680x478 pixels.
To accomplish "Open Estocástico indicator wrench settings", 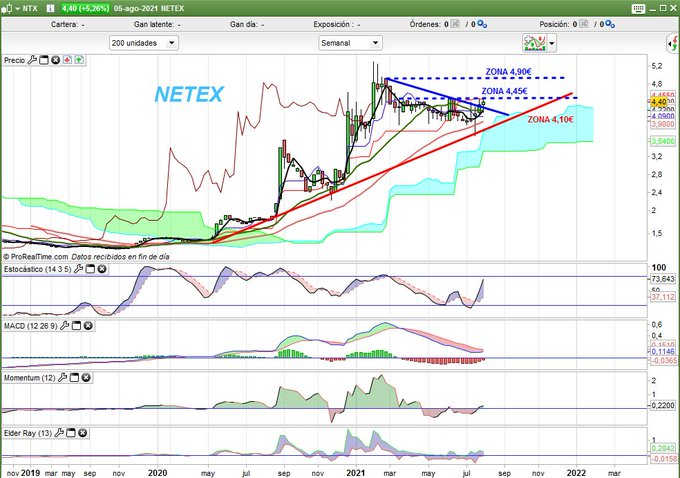I will (x=78, y=269).
